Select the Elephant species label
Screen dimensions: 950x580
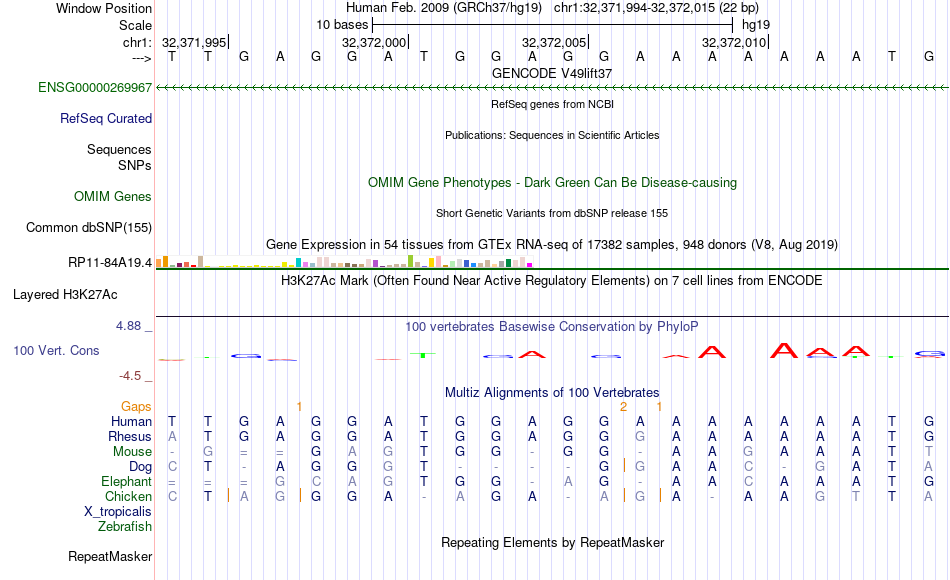point(126,481)
